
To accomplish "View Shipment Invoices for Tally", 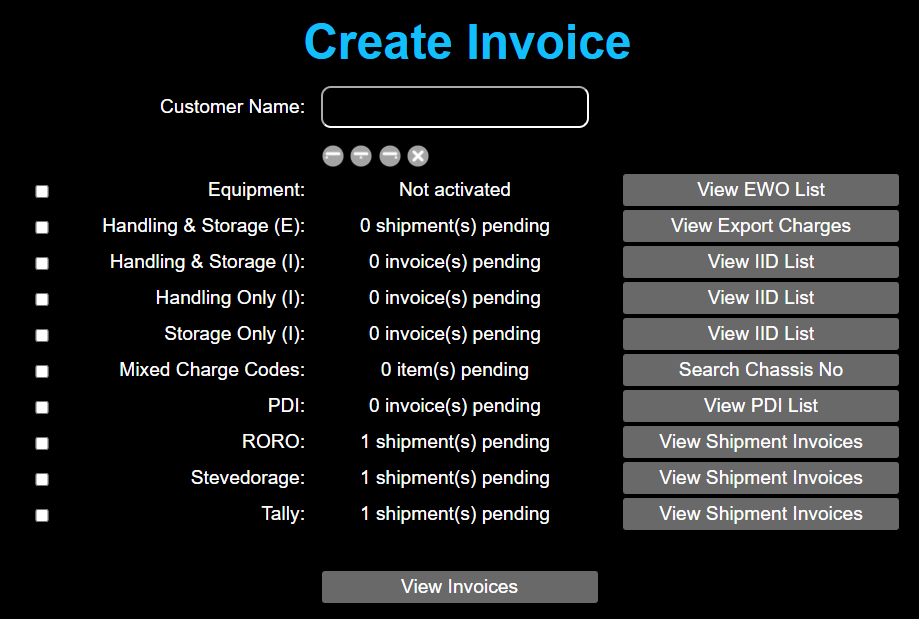I will coord(761,513).
